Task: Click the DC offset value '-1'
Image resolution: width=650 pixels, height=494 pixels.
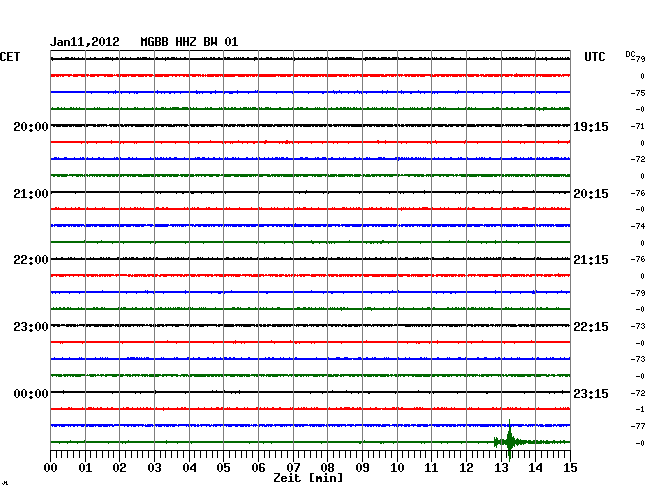Action: click(x=640, y=409)
